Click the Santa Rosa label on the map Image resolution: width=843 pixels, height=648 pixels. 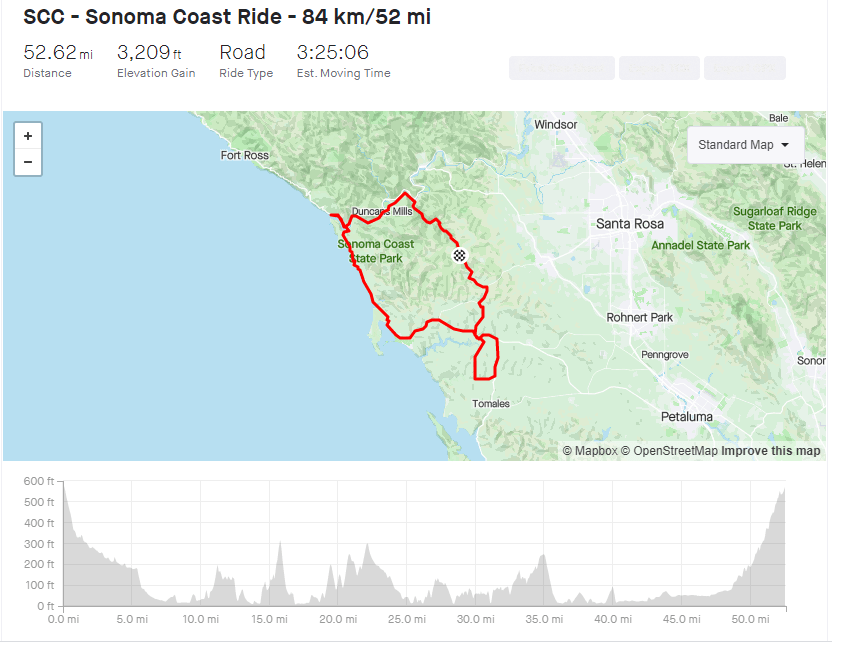pos(630,224)
